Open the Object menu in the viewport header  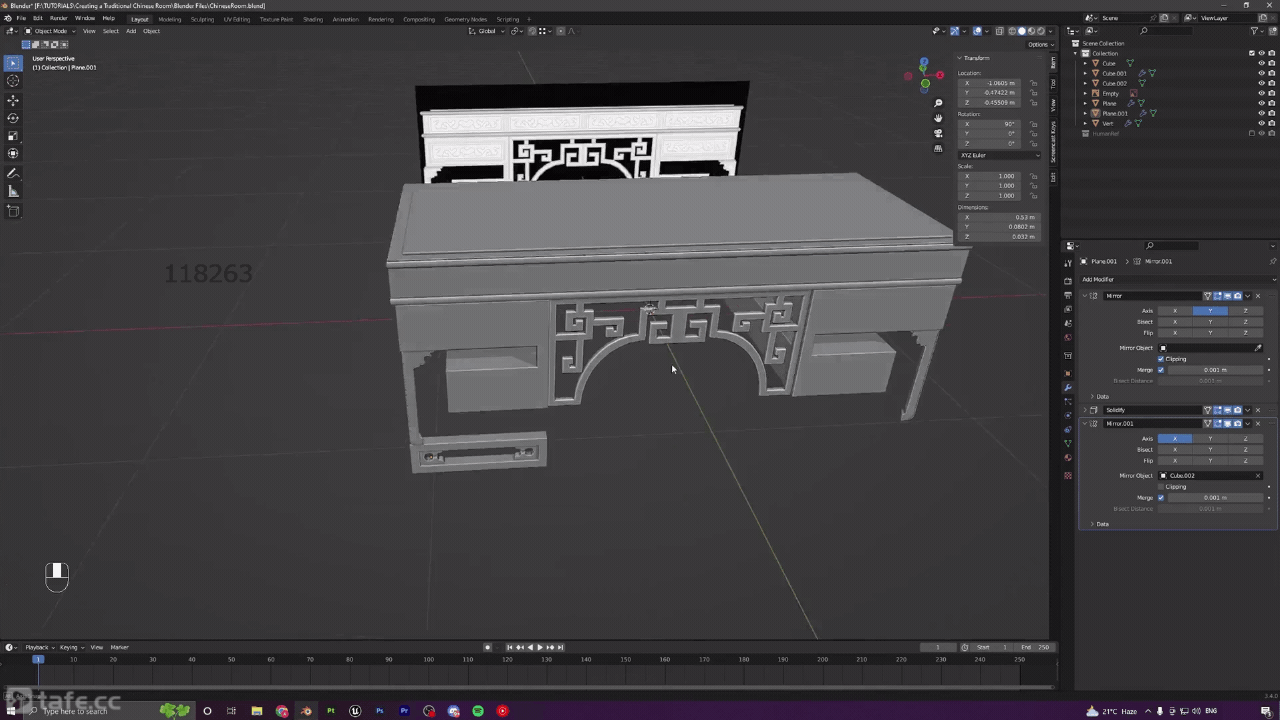coord(151,31)
